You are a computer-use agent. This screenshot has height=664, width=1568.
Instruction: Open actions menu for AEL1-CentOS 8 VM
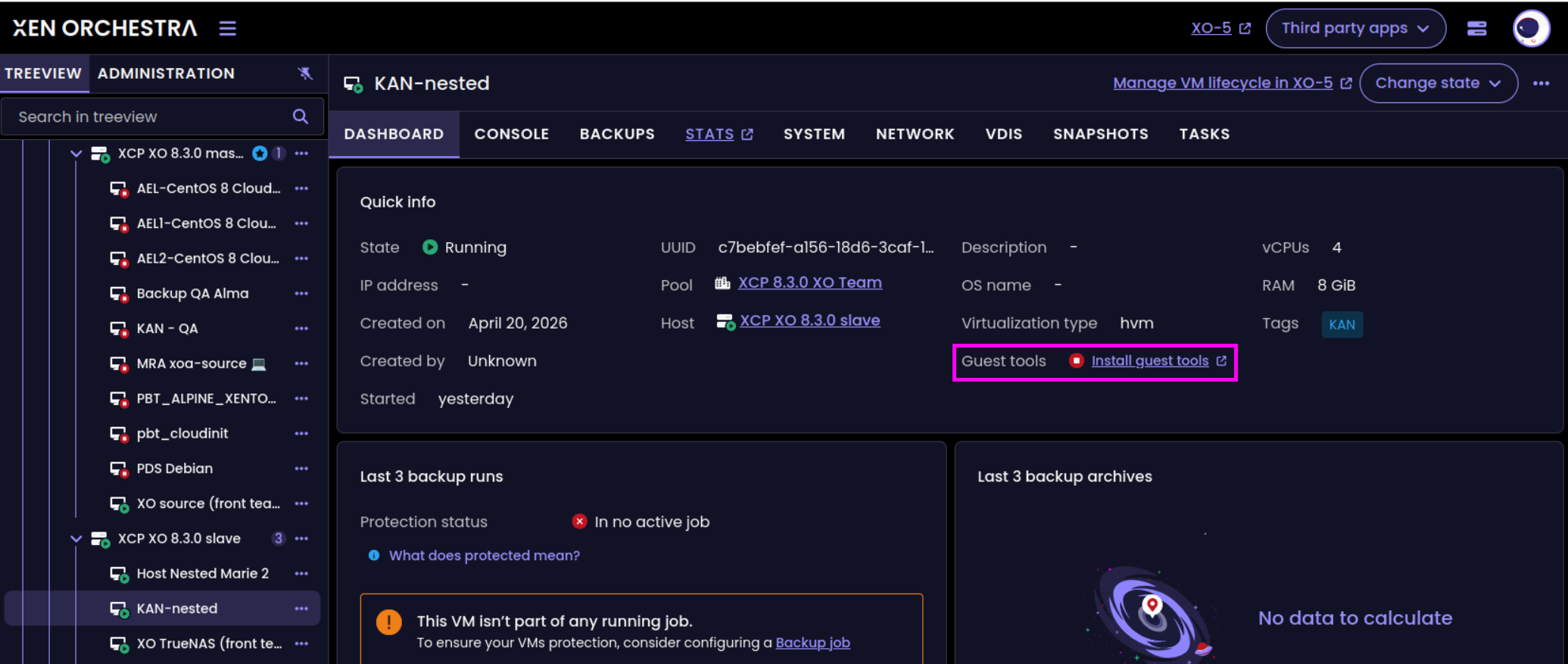(x=301, y=223)
